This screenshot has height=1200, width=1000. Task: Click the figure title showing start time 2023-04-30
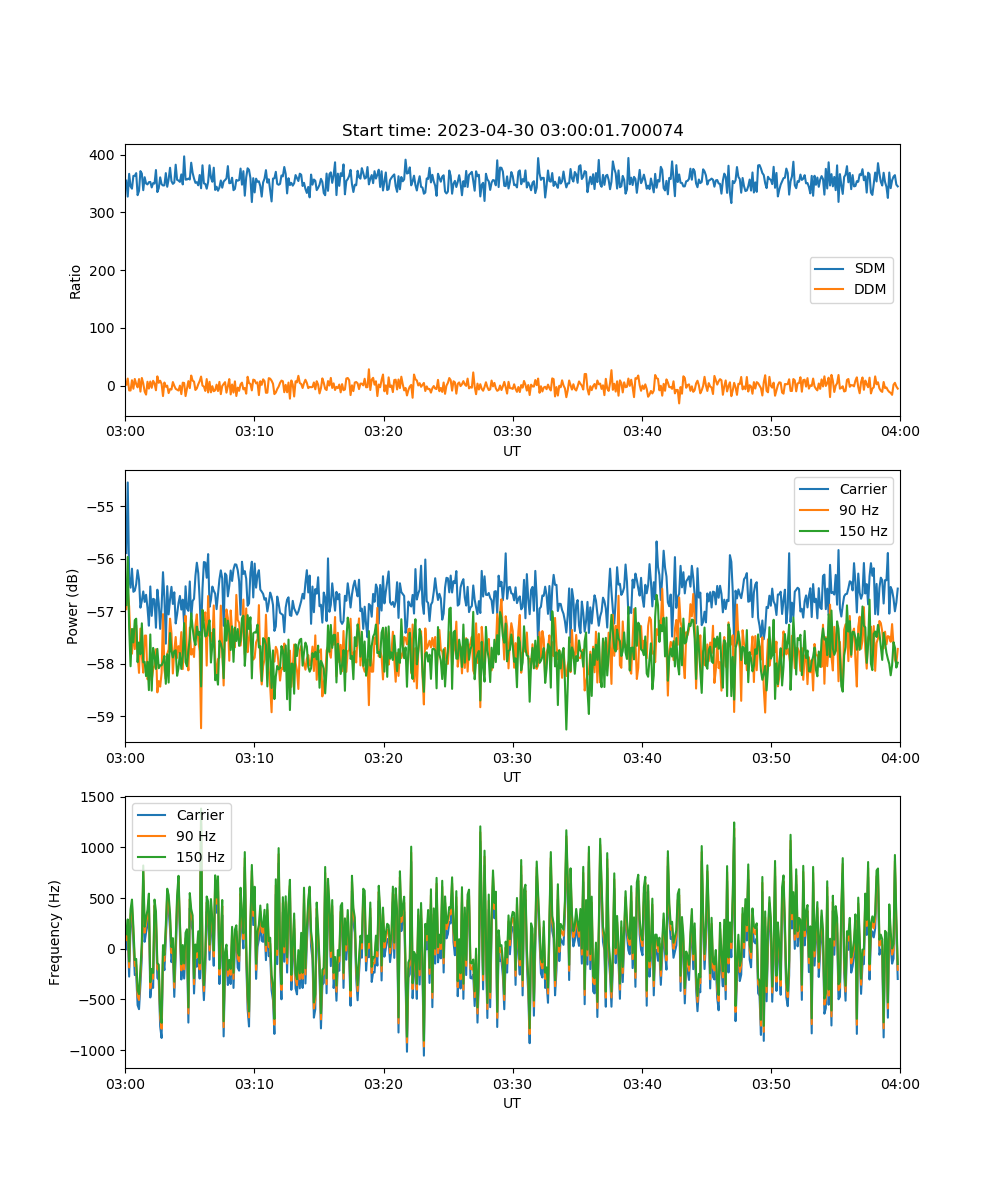coord(512,131)
